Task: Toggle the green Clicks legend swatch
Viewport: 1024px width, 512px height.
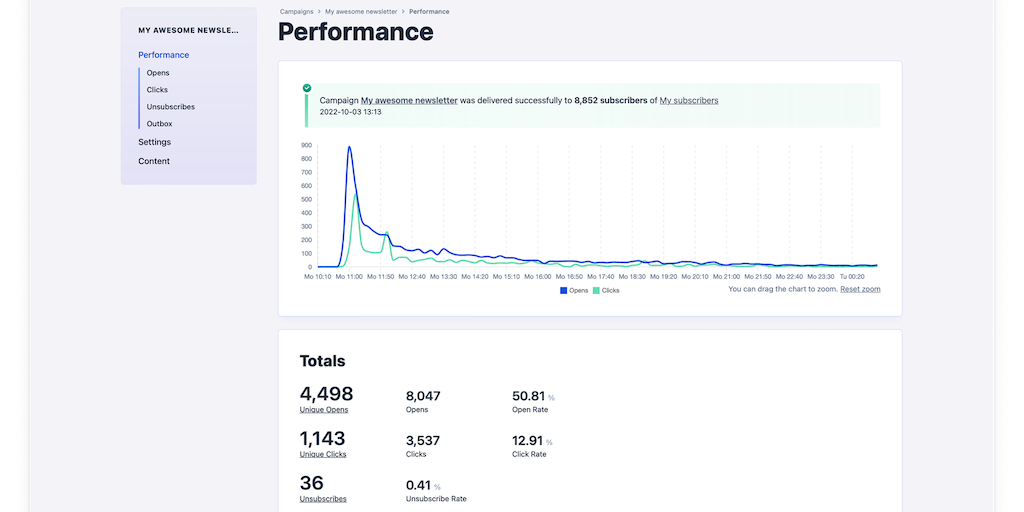Action: 597,290
